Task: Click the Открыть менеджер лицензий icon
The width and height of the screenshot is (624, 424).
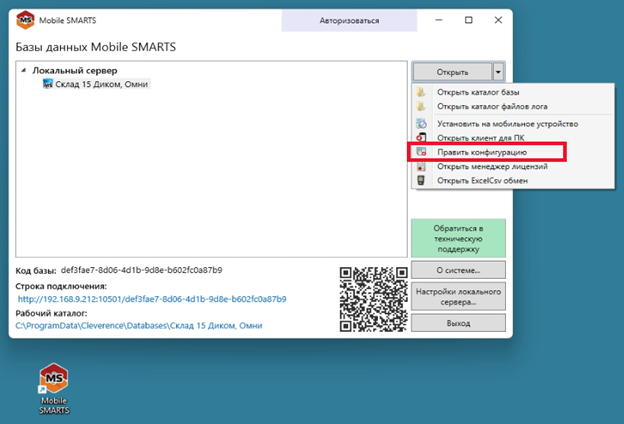Action: (421, 166)
